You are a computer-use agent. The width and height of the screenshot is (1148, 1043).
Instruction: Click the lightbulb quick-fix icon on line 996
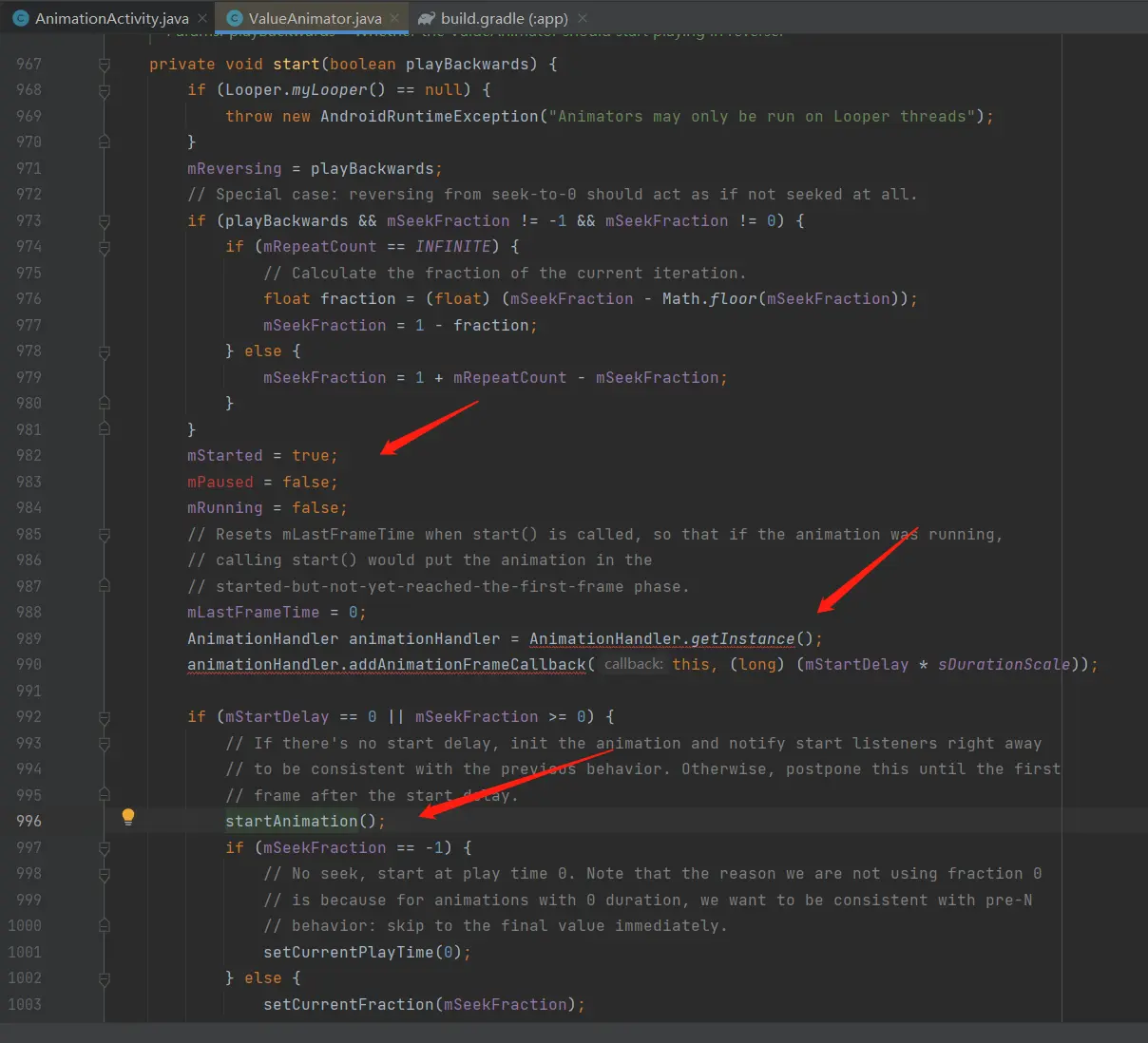click(x=128, y=817)
